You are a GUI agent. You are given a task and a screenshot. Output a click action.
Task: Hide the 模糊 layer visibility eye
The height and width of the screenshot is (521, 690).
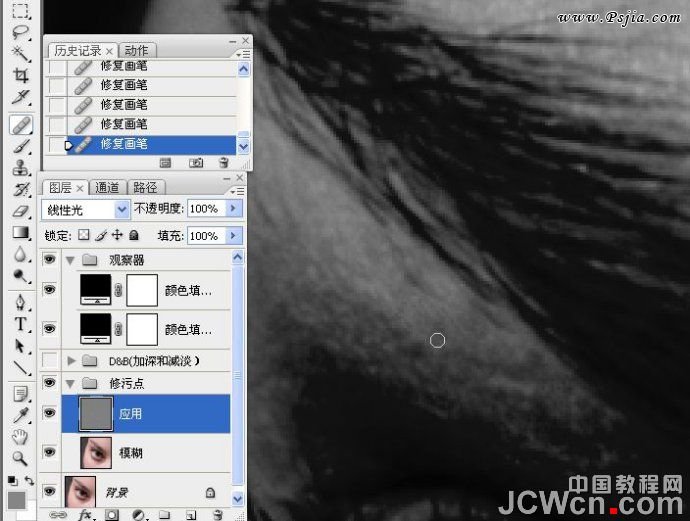click(49, 452)
